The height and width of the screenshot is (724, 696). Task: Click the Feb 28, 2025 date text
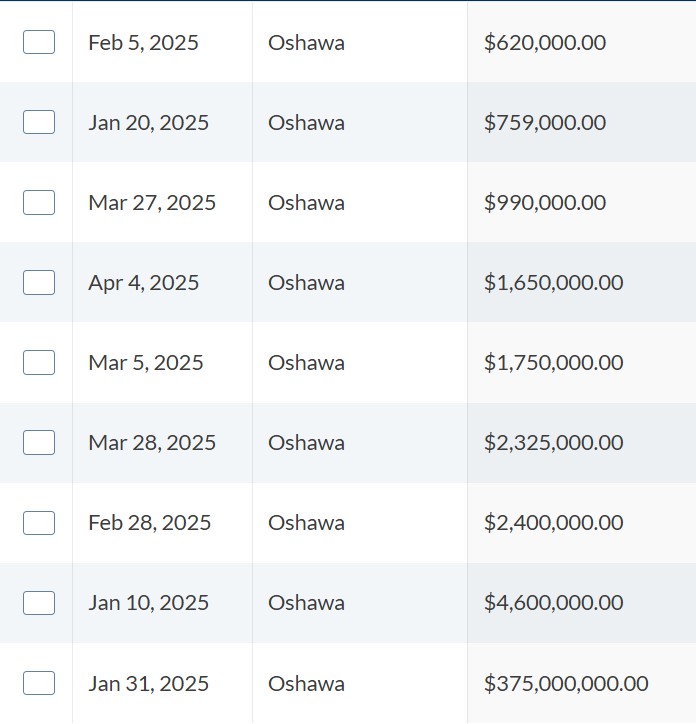149,523
